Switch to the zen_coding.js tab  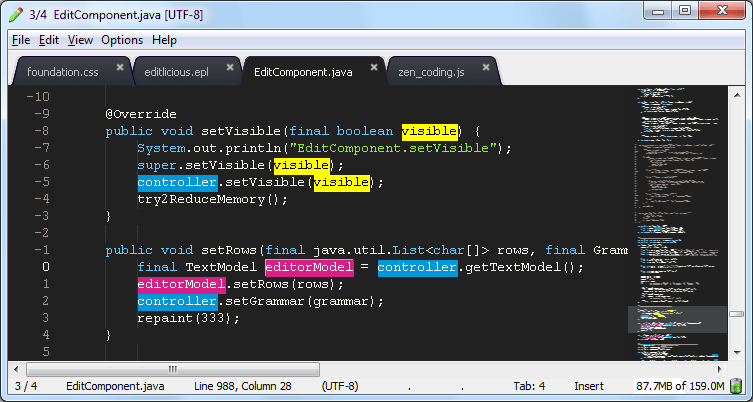[432, 72]
